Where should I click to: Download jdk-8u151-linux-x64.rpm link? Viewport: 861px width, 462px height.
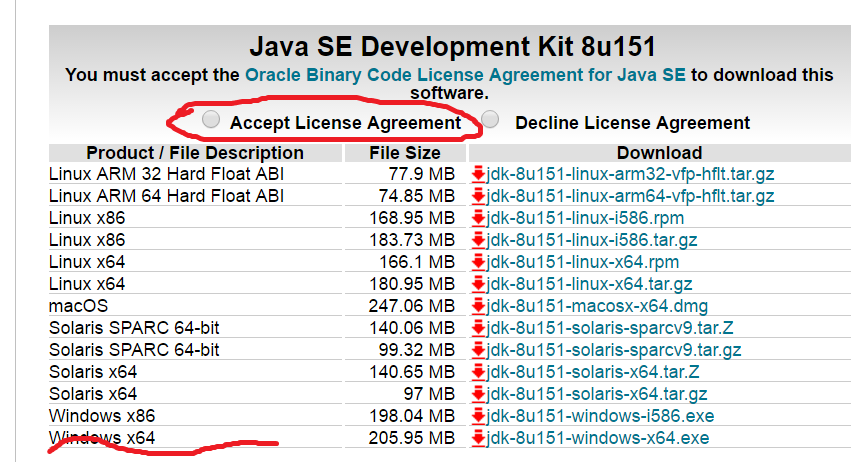coord(583,262)
